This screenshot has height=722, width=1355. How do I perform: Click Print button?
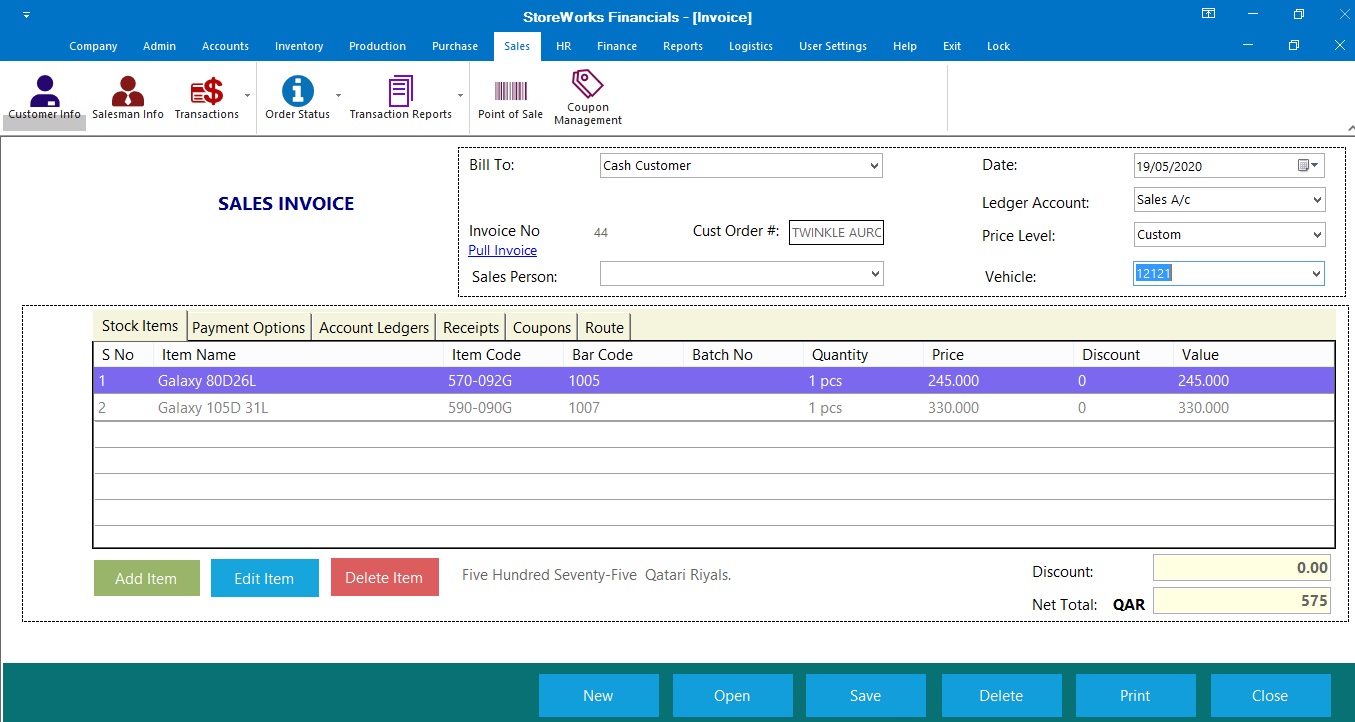(x=1135, y=696)
